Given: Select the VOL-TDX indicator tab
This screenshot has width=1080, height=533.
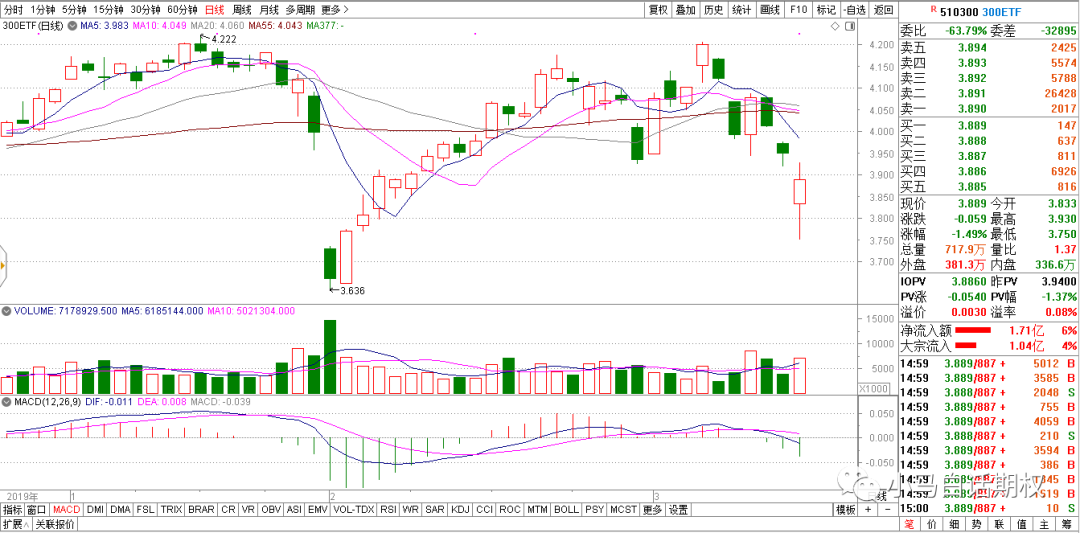Looking at the screenshot, I should (x=353, y=510).
